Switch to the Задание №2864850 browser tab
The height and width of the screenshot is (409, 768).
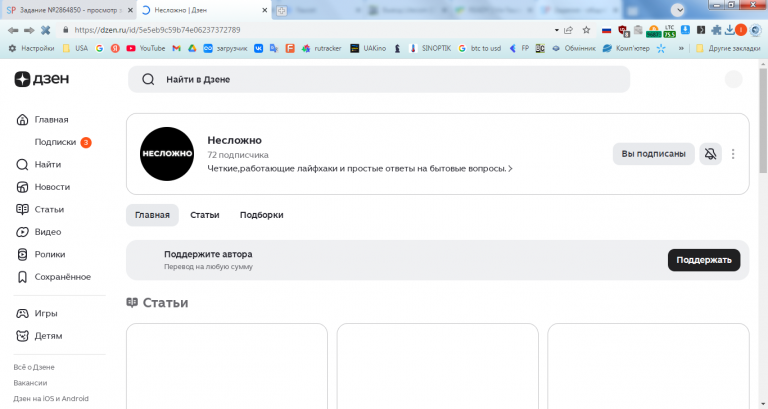(x=68, y=10)
